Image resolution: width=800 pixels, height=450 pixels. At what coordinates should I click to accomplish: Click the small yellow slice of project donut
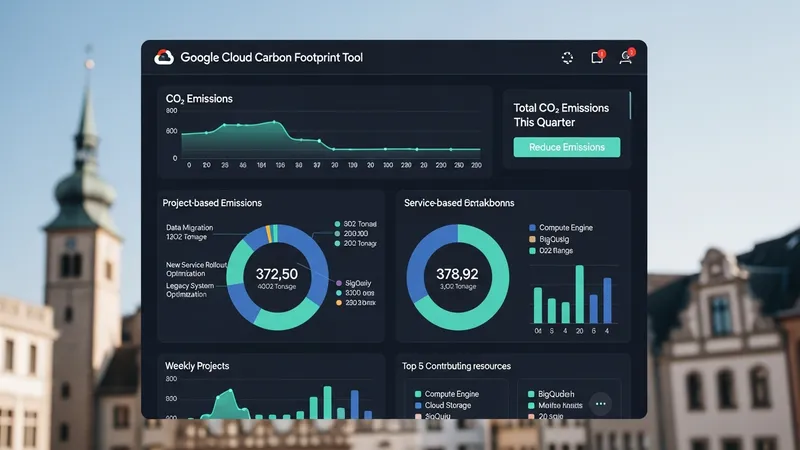(269, 234)
